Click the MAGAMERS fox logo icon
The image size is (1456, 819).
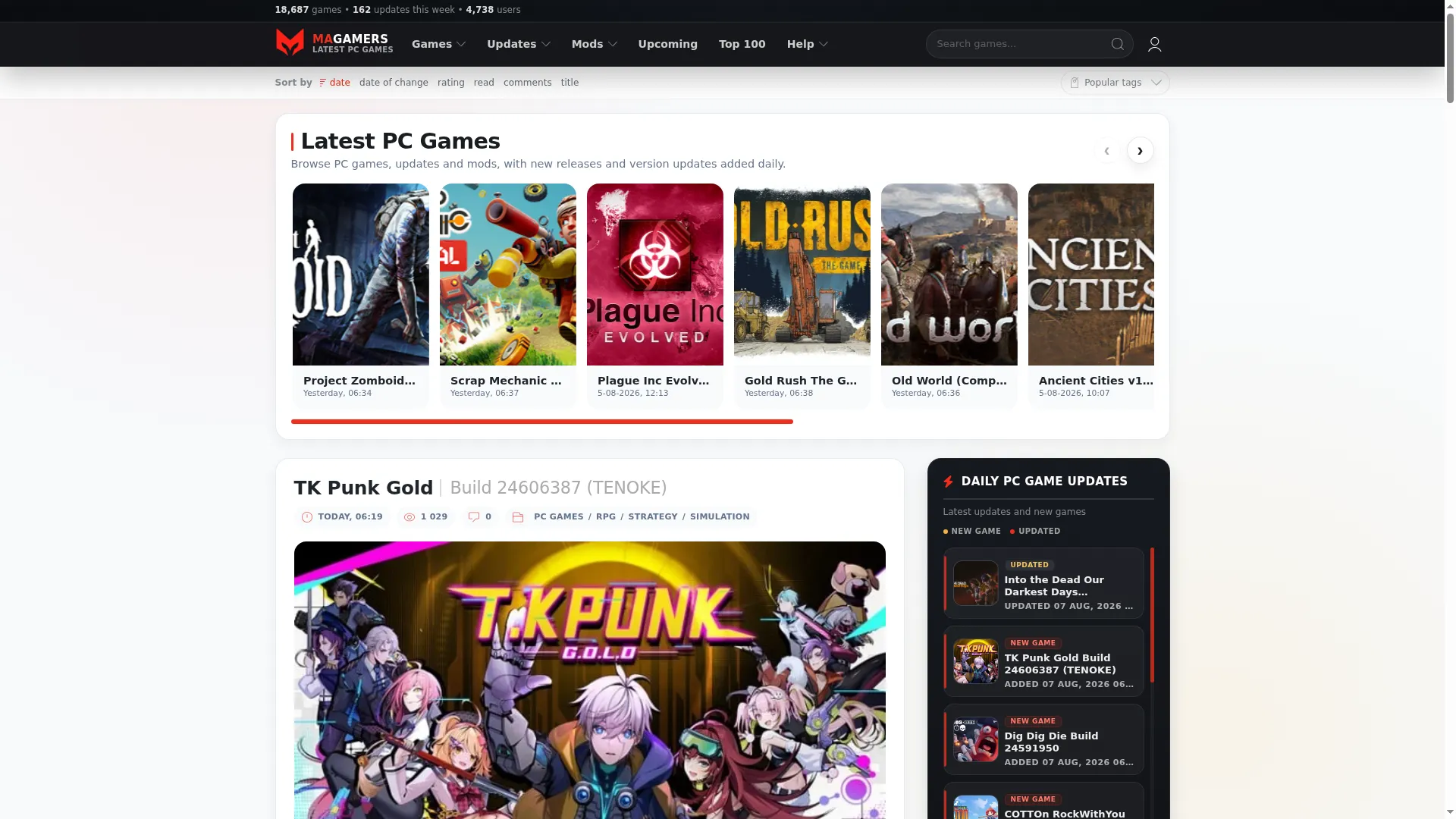[290, 43]
